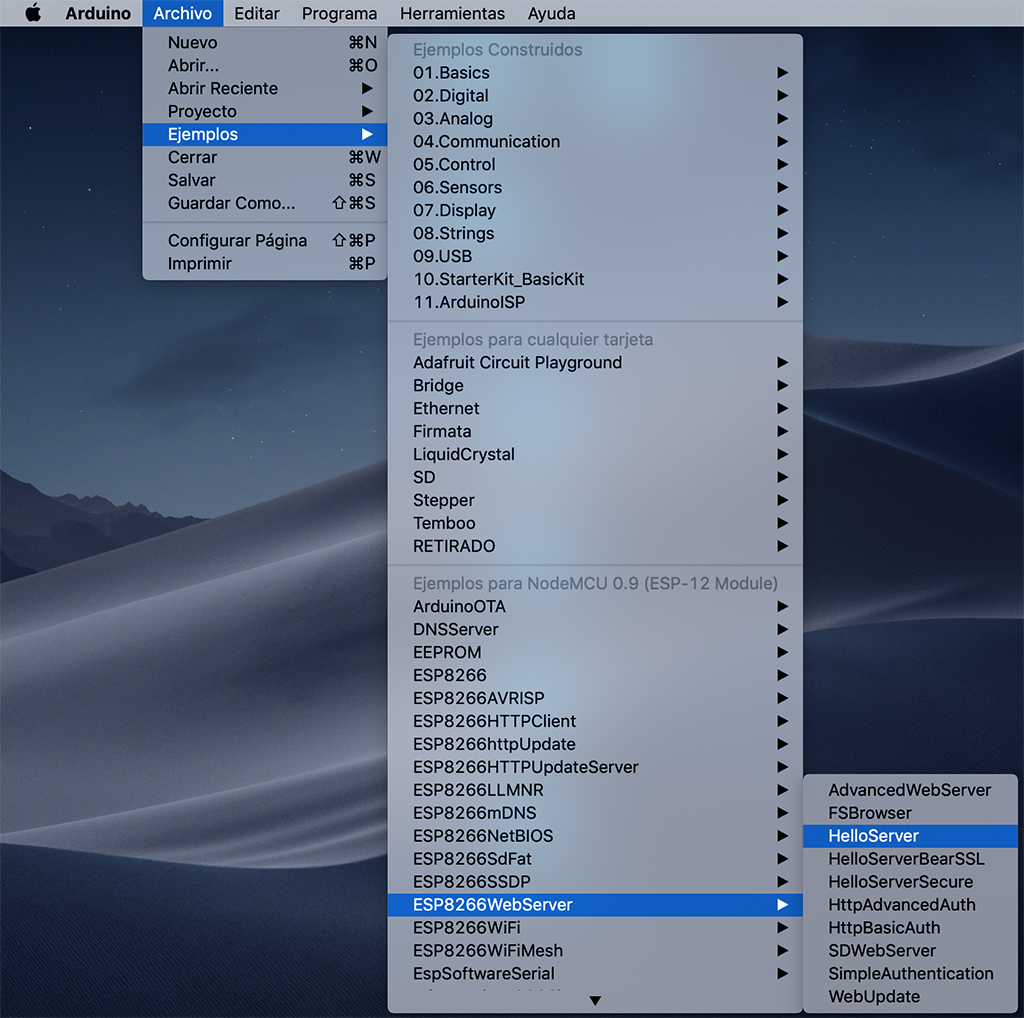
Task: Choose Nuevo from Archivo menu
Action: (x=265, y=42)
